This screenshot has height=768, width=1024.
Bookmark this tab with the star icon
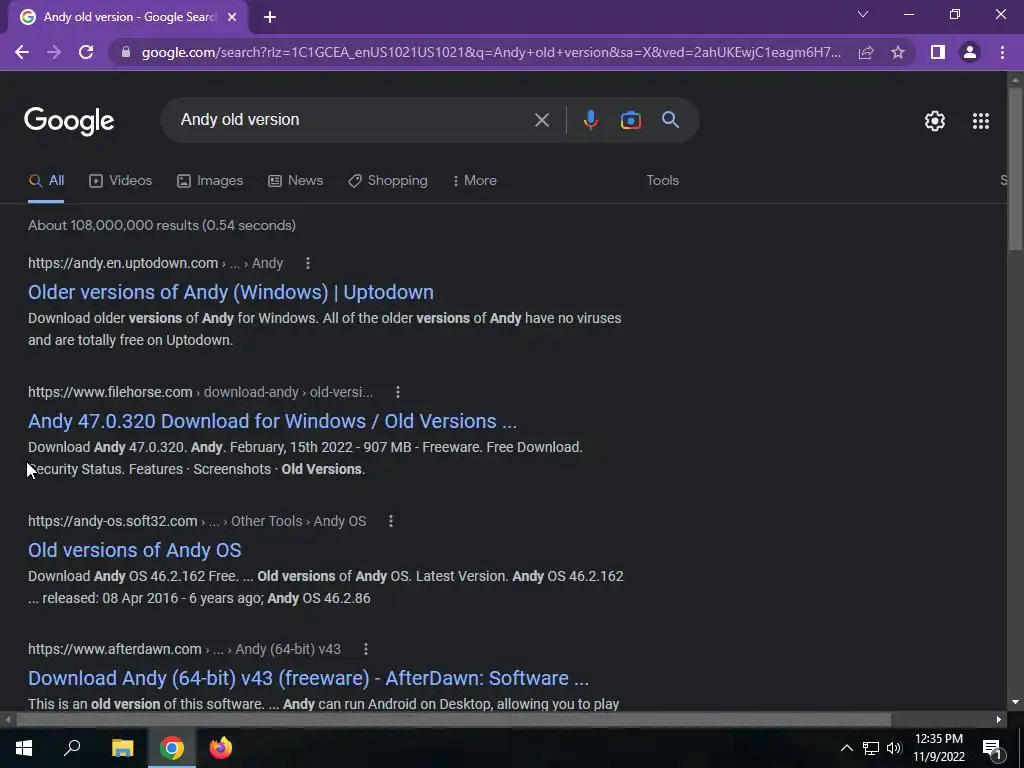(898, 52)
